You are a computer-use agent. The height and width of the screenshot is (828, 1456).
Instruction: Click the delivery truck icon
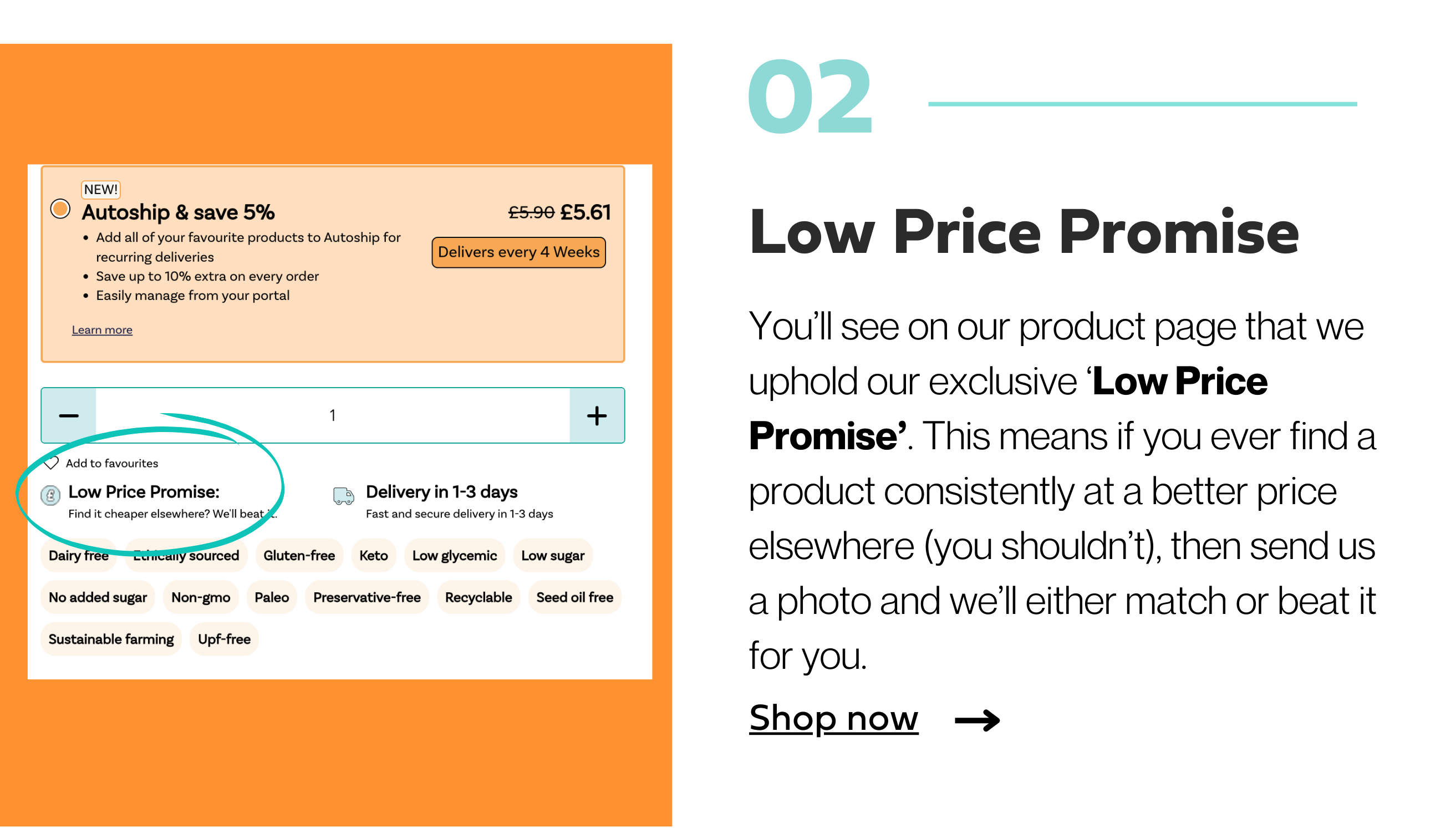(x=343, y=496)
